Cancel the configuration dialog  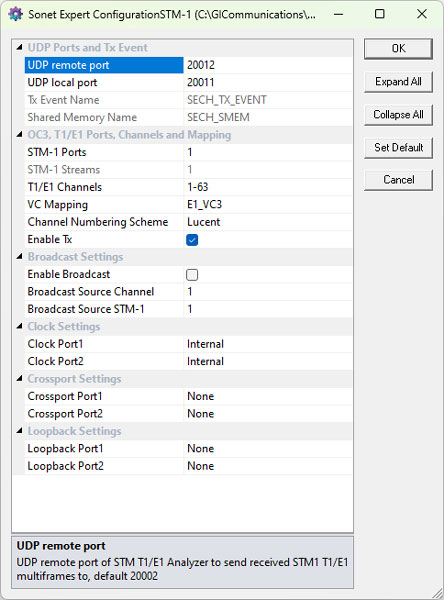point(398,180)
